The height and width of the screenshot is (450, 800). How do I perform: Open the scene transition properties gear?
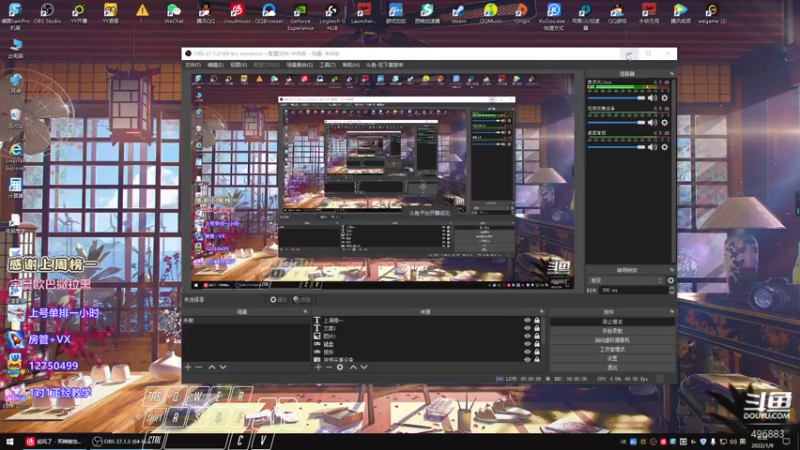pyautogui.click(x=670, y=281)
